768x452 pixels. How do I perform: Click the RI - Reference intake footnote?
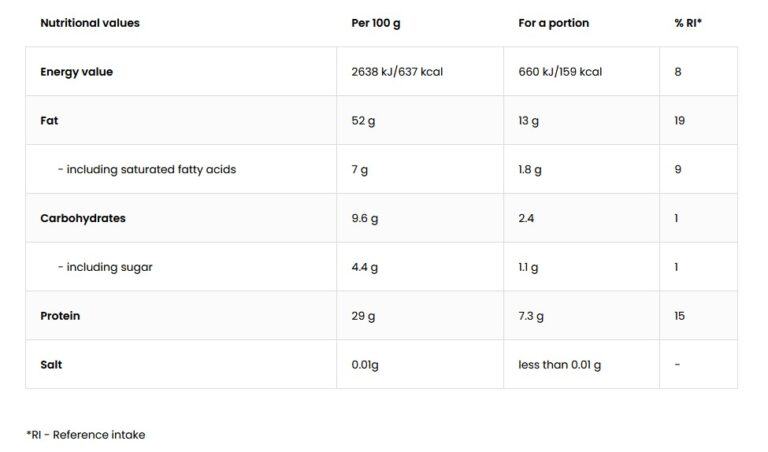click(85, 435)
